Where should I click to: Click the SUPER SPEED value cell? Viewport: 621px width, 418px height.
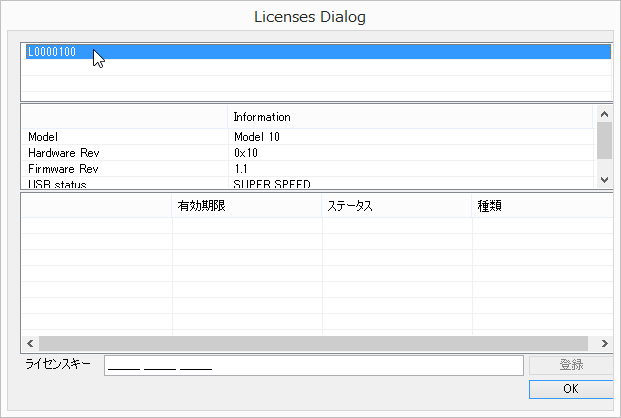[272, 184]
